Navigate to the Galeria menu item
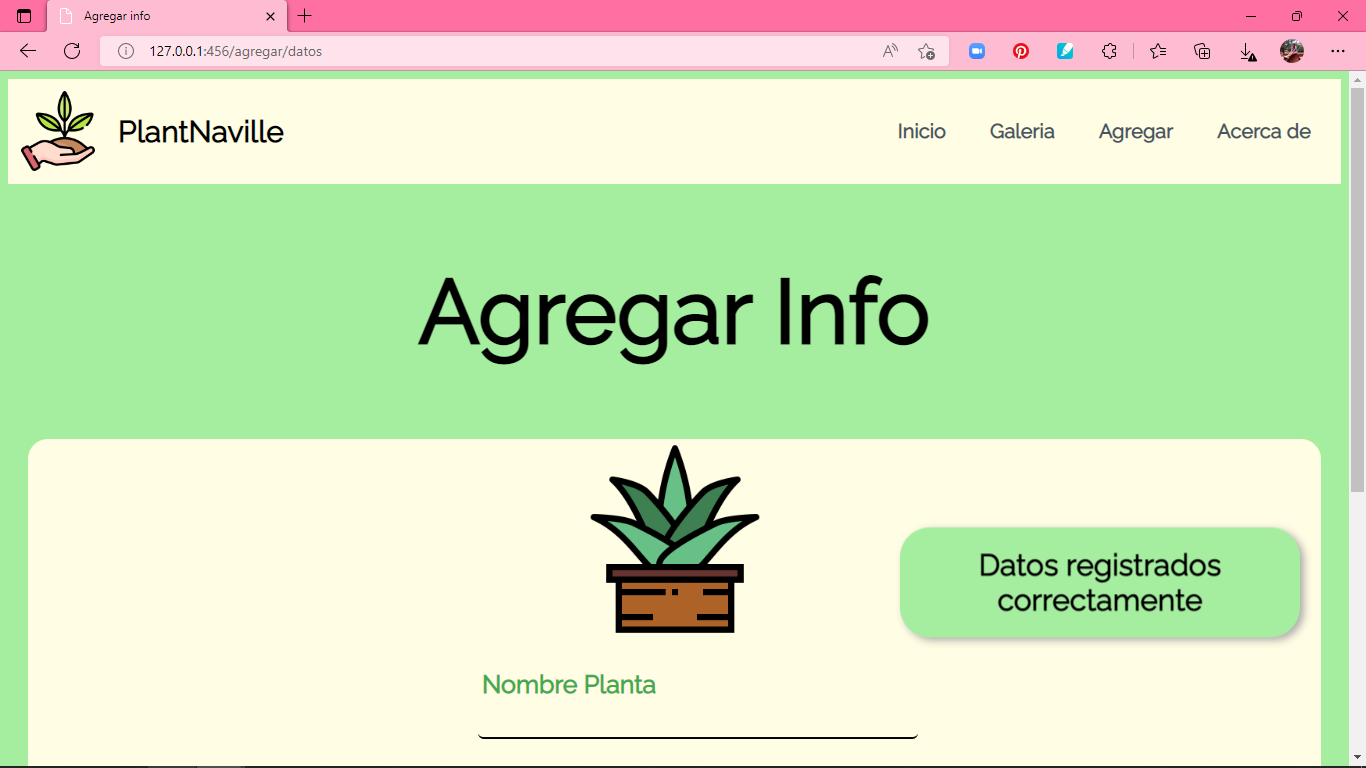The image size is (1366, 768). coord(1021,131)
